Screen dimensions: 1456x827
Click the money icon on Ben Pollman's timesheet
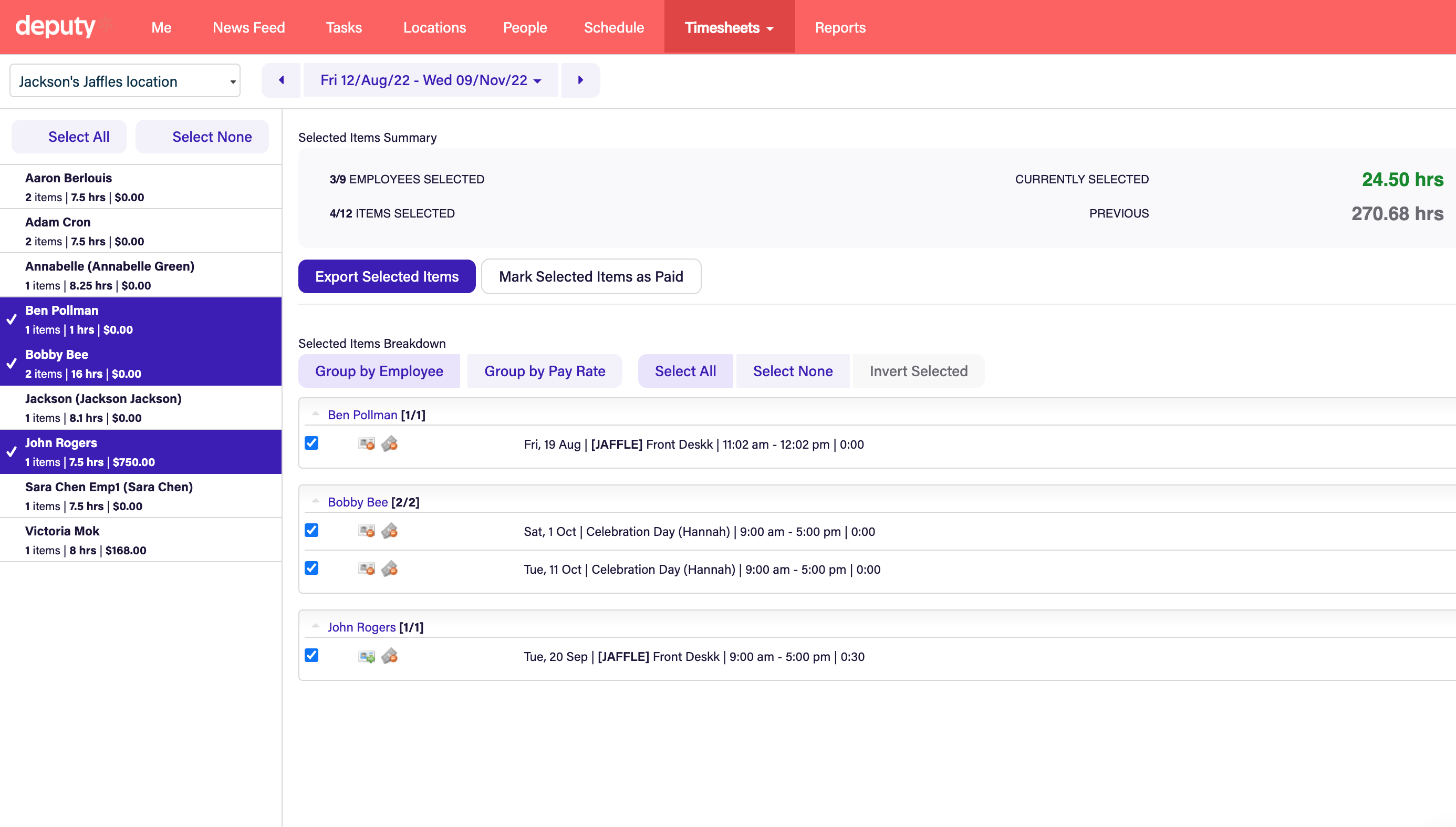pos(389,443)
